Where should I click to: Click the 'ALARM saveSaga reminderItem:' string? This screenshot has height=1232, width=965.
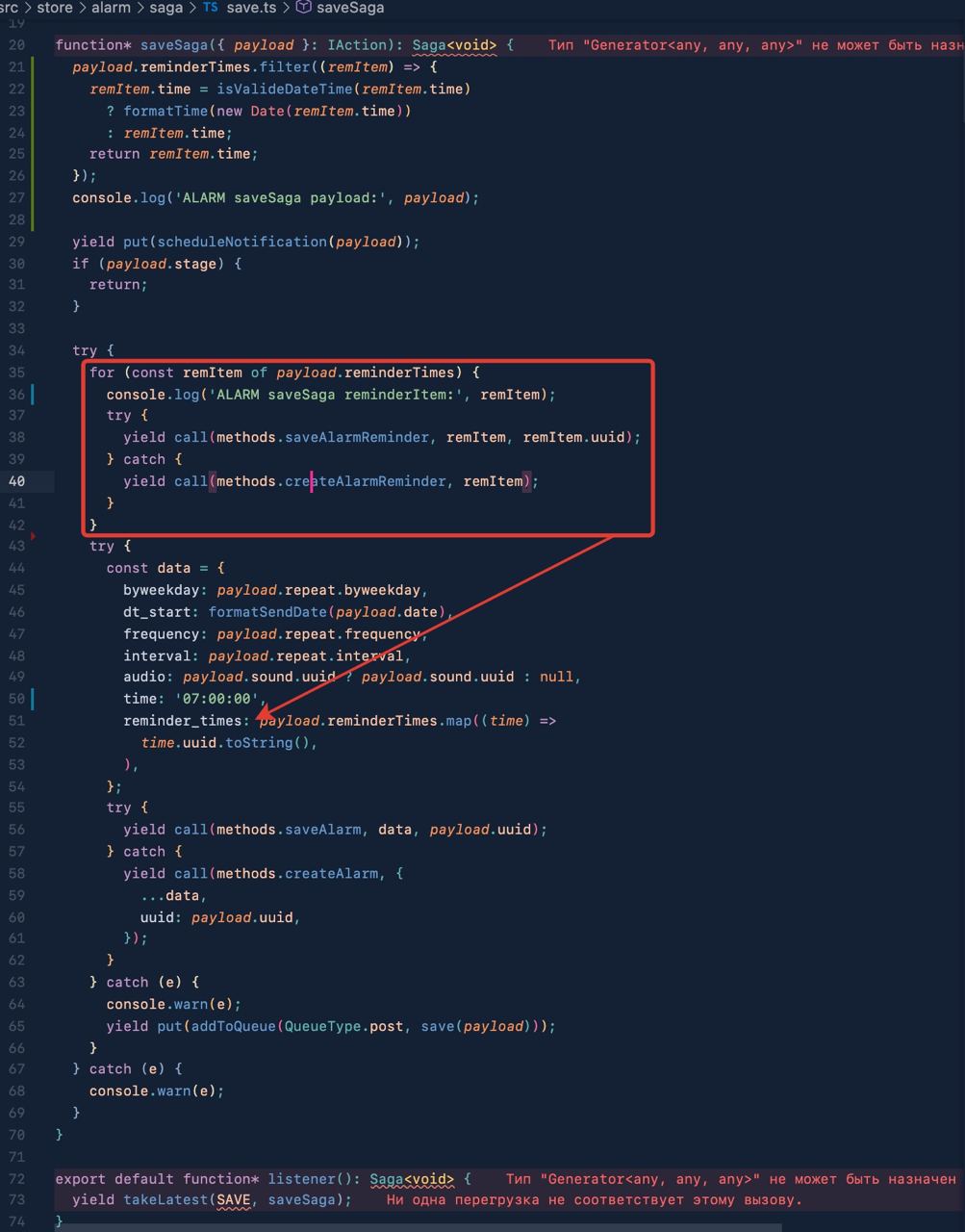click(336, 394)
